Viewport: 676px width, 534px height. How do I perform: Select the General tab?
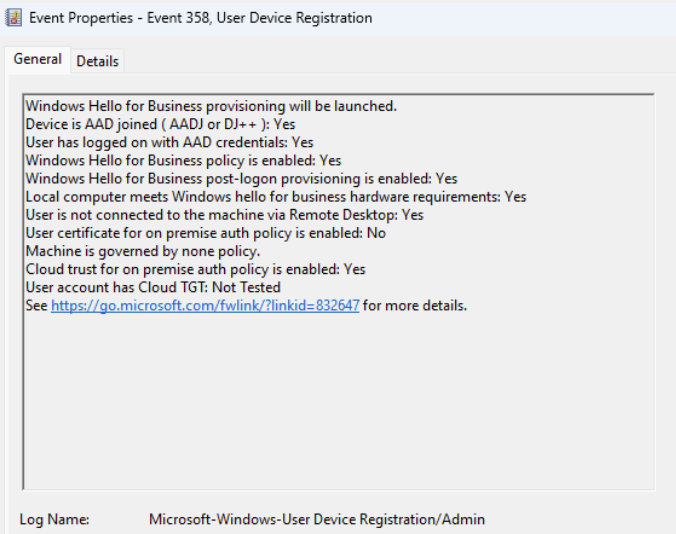tap(37, 60)
